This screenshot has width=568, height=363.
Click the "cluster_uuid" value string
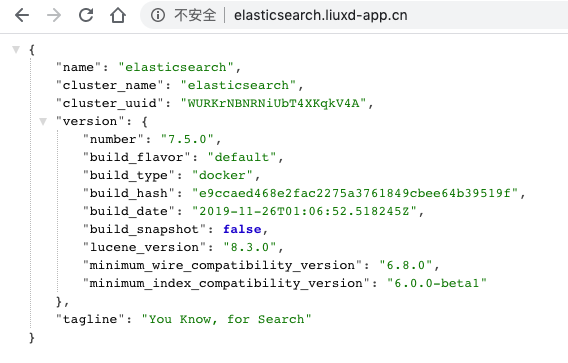273,103
